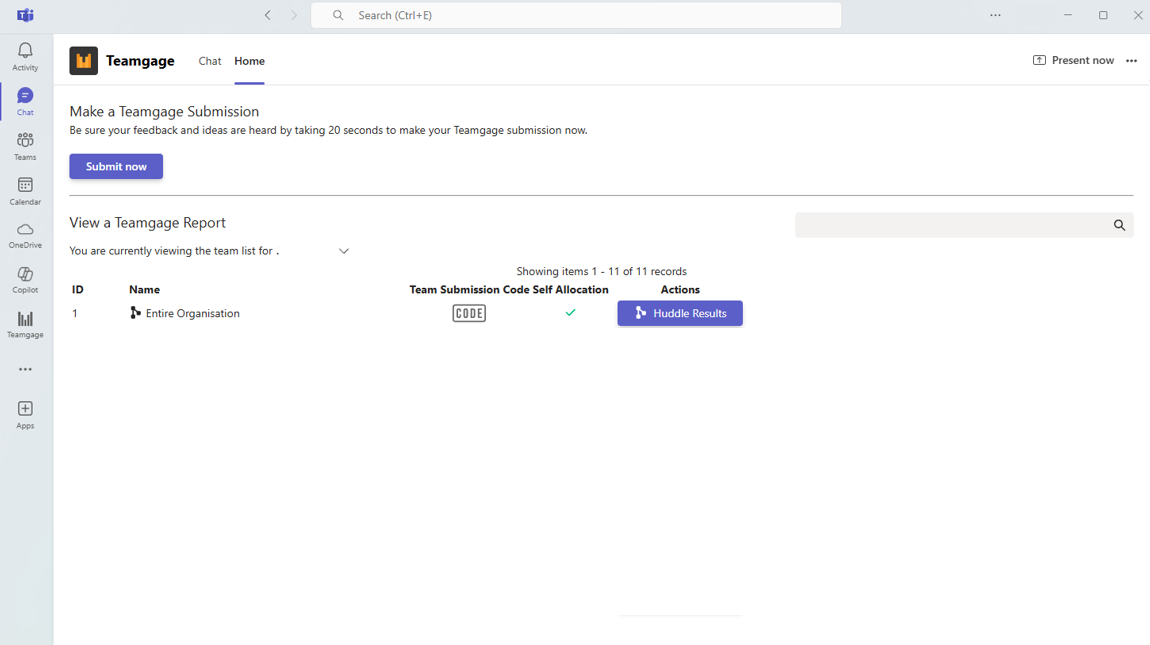Open more apps ellipsis in sidebar
Image resolution: width=1150 pixels, height=645 pixels.
25,369
